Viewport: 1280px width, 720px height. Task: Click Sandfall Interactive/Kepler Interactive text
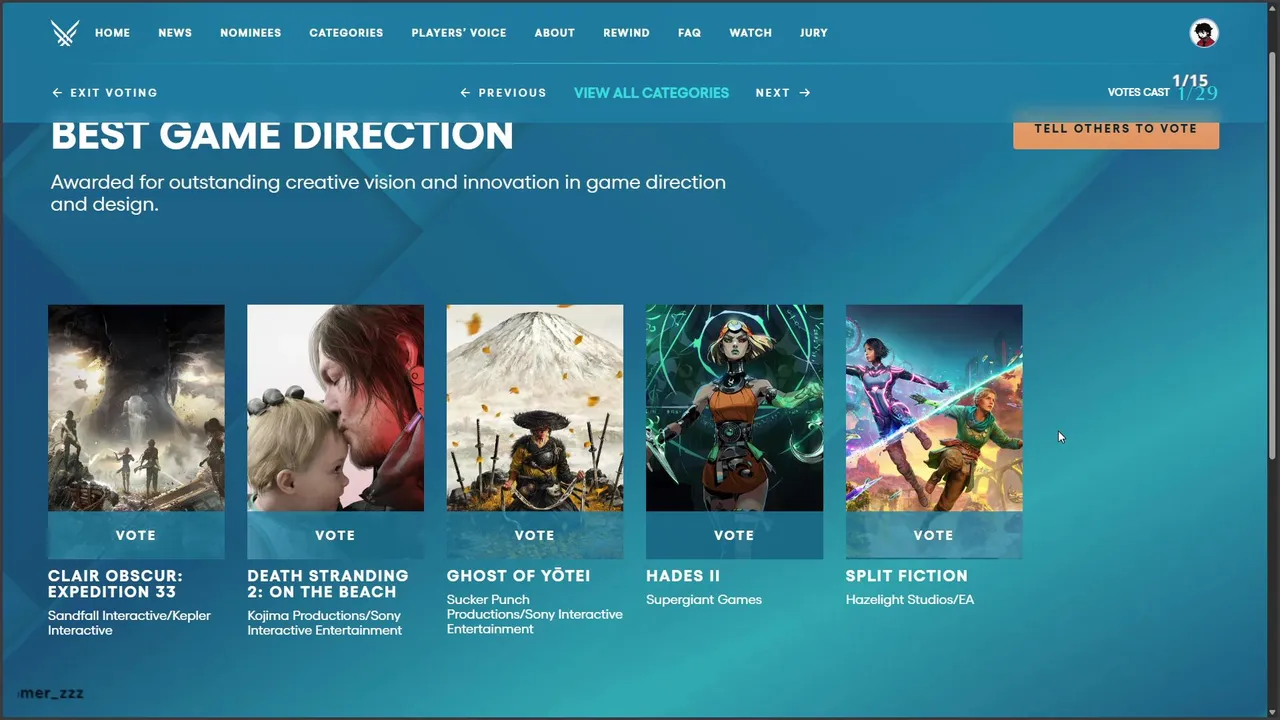(x=130, y=623)
